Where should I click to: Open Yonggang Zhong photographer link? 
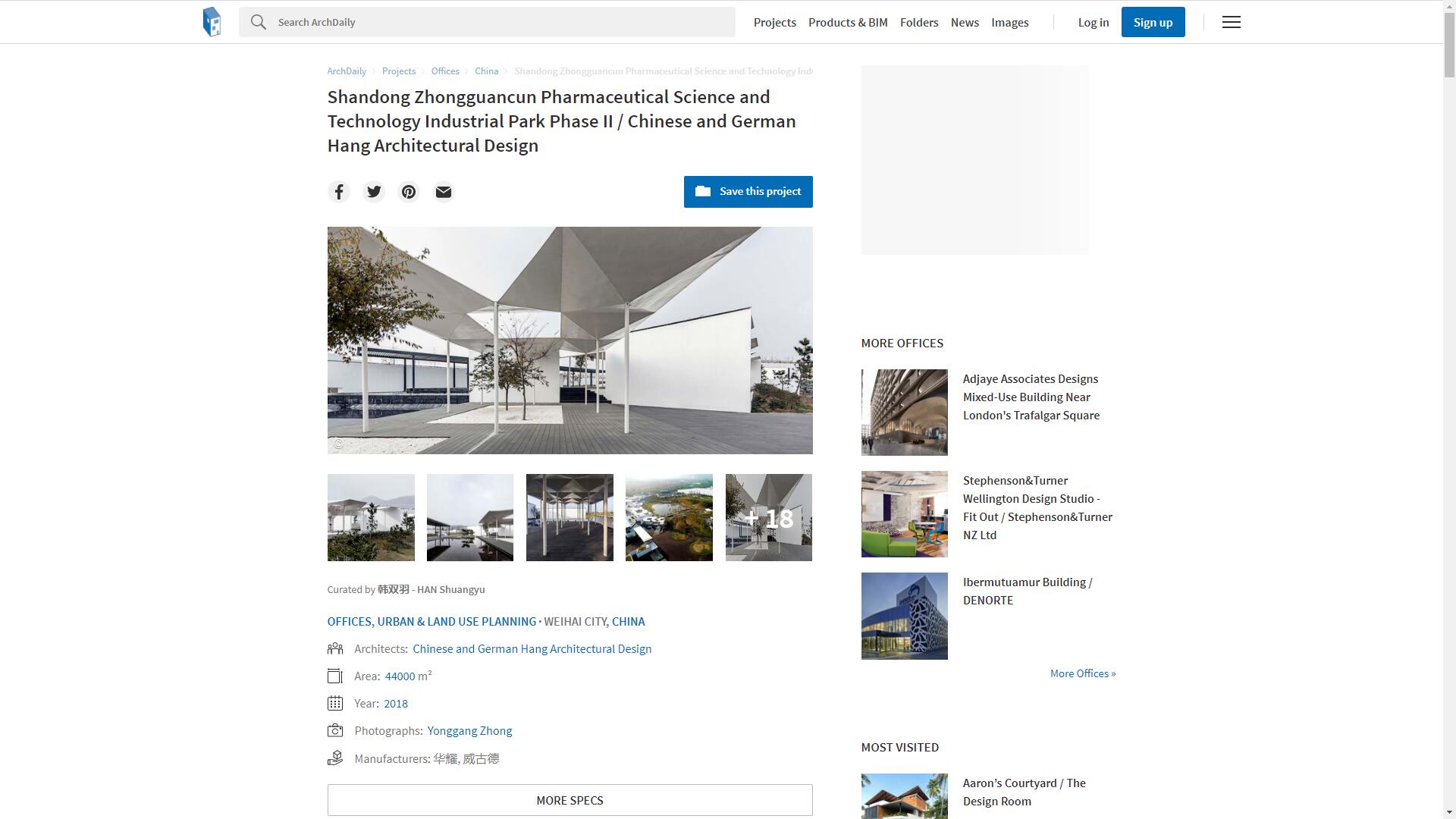pyautogui.click(x=469, y=731)
